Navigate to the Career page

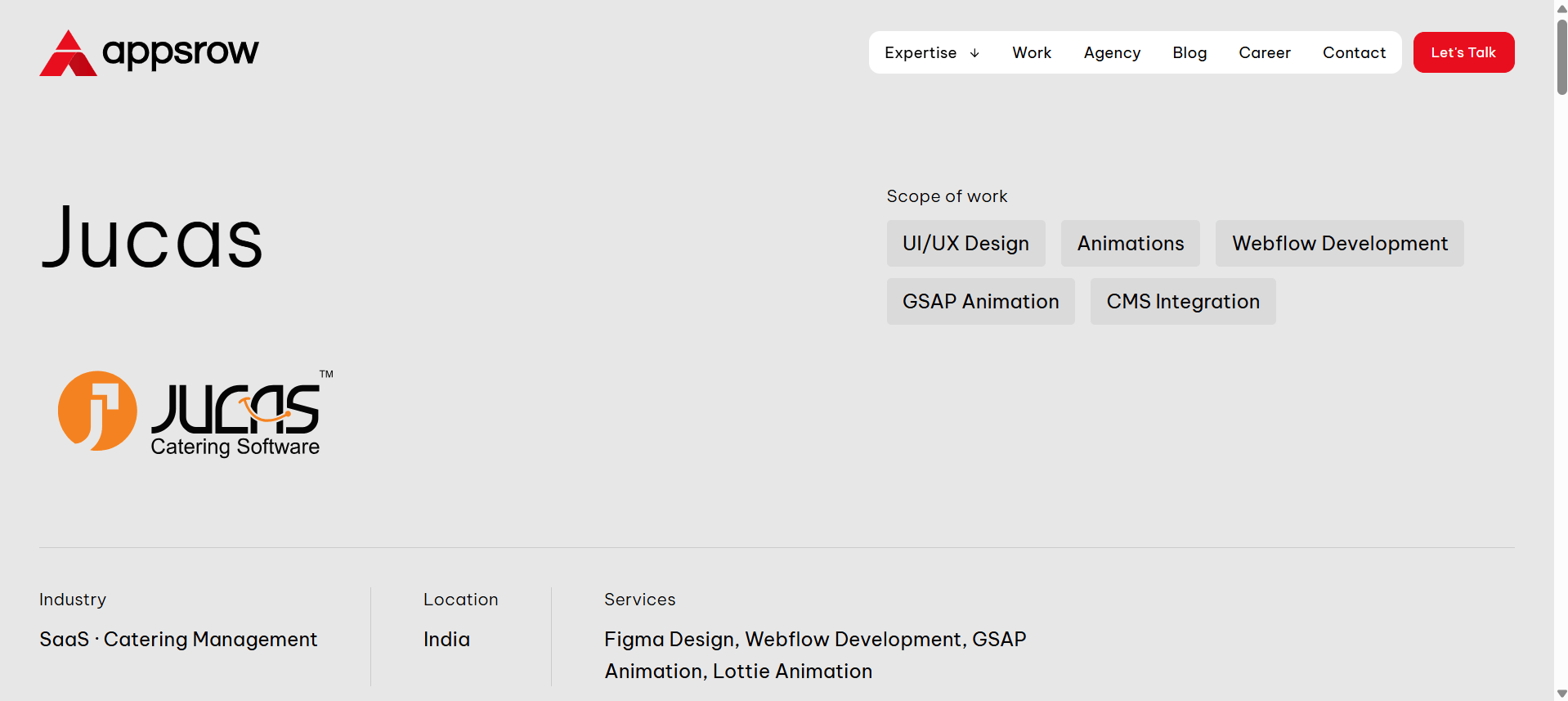click(1265, 52)
